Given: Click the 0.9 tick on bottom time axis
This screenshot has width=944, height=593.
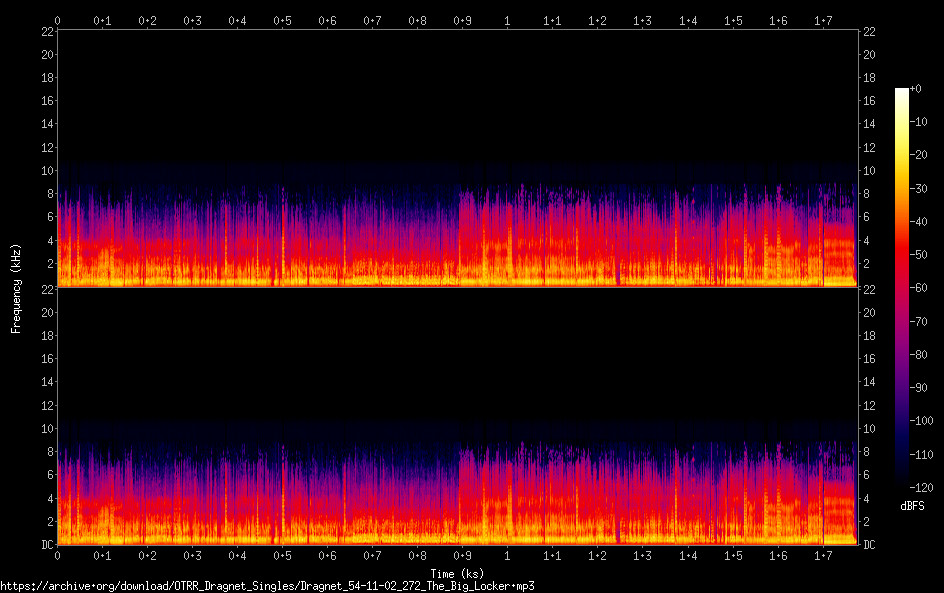Looking at the screenshot, I should tap(462, 555).
